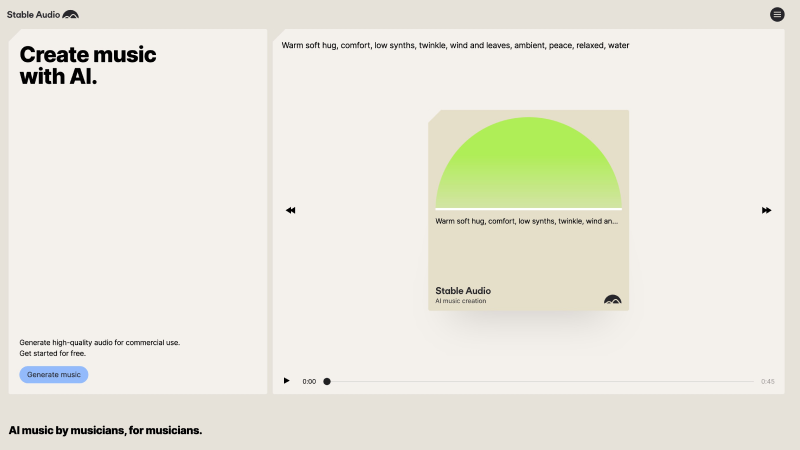This screenshot has width=800, height=450.
Task: Click the 0:45 track duration label
Action: coord(767,381)
